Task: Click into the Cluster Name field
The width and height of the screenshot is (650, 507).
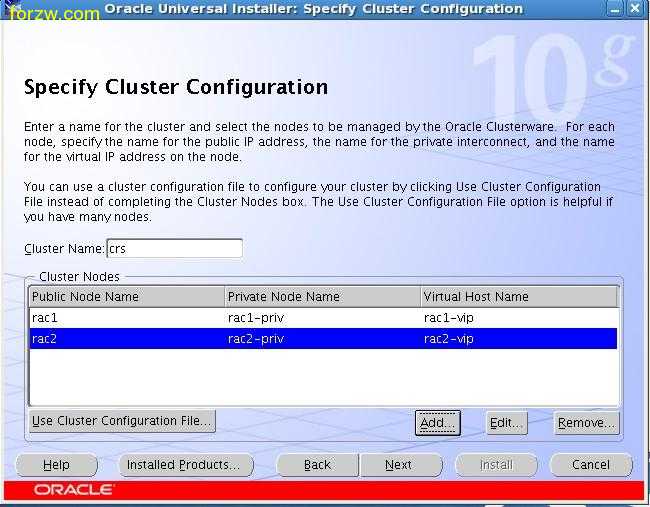Action: pos(174,248)
